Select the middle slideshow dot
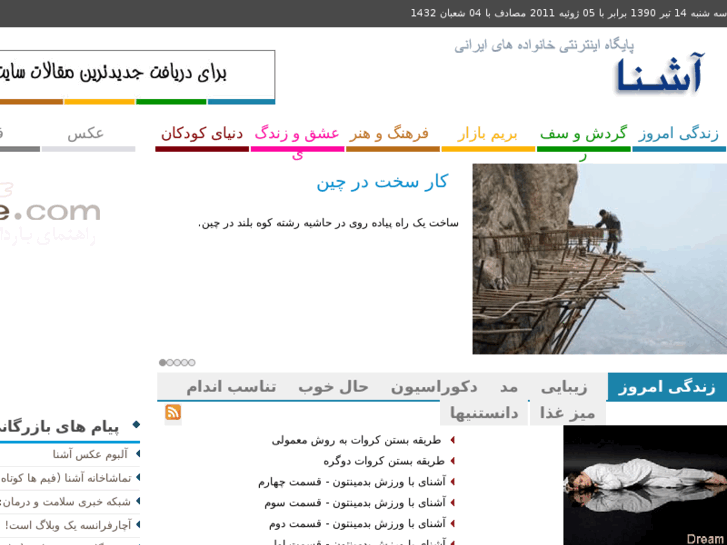The height and width of the screenshot is (545, 727). pos(177,363)
